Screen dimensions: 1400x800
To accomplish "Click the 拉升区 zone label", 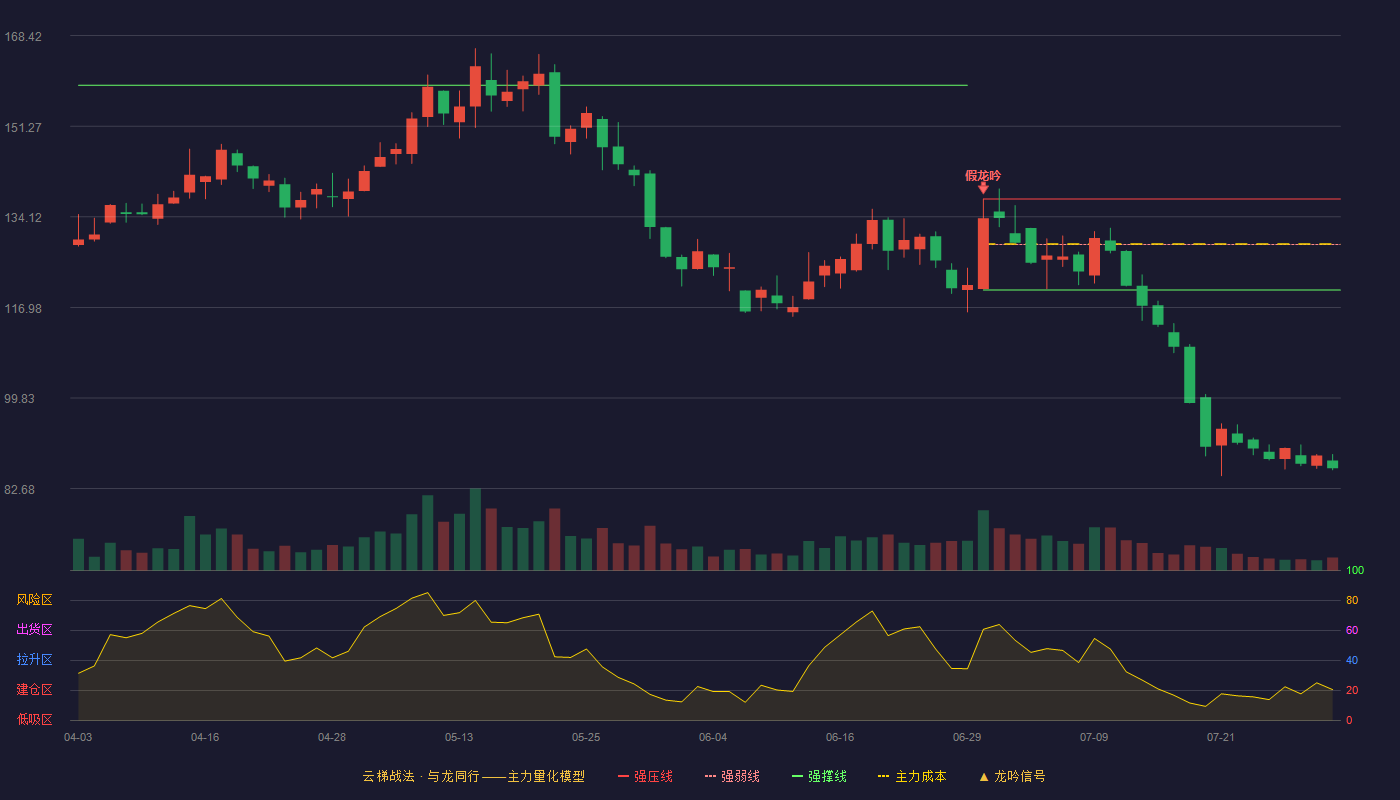I will coord(34,660).
